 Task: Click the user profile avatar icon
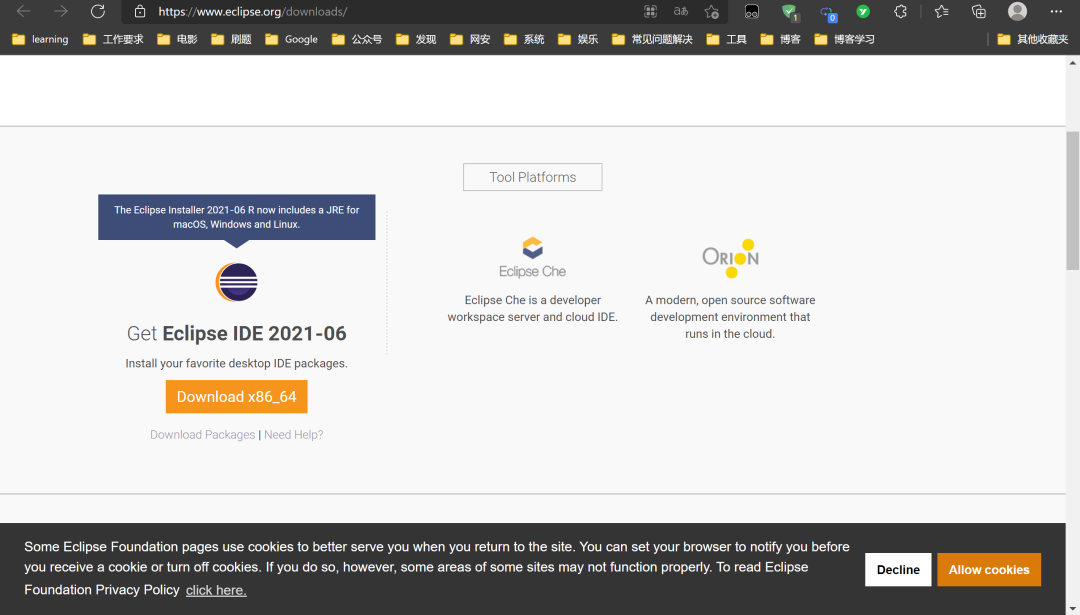pyautogui.click(x=1017, y=12)
